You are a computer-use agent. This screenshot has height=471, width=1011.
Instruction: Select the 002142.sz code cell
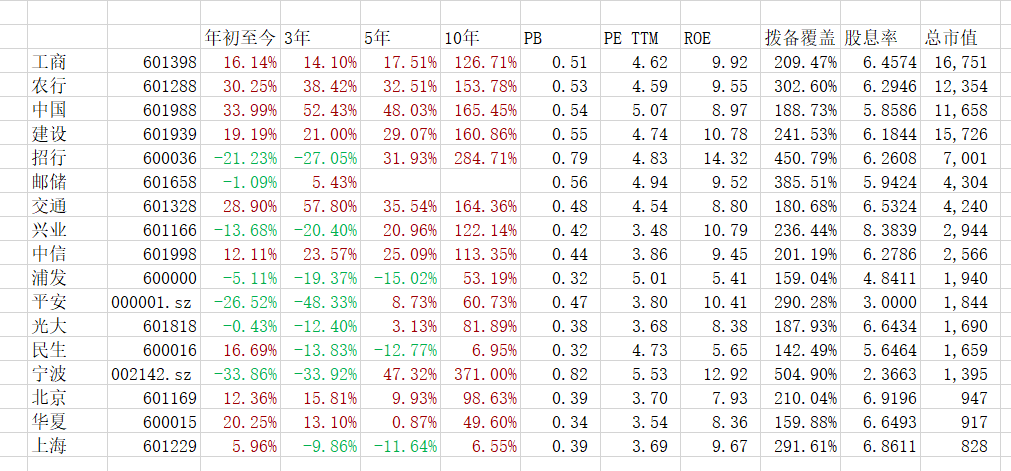152,374
